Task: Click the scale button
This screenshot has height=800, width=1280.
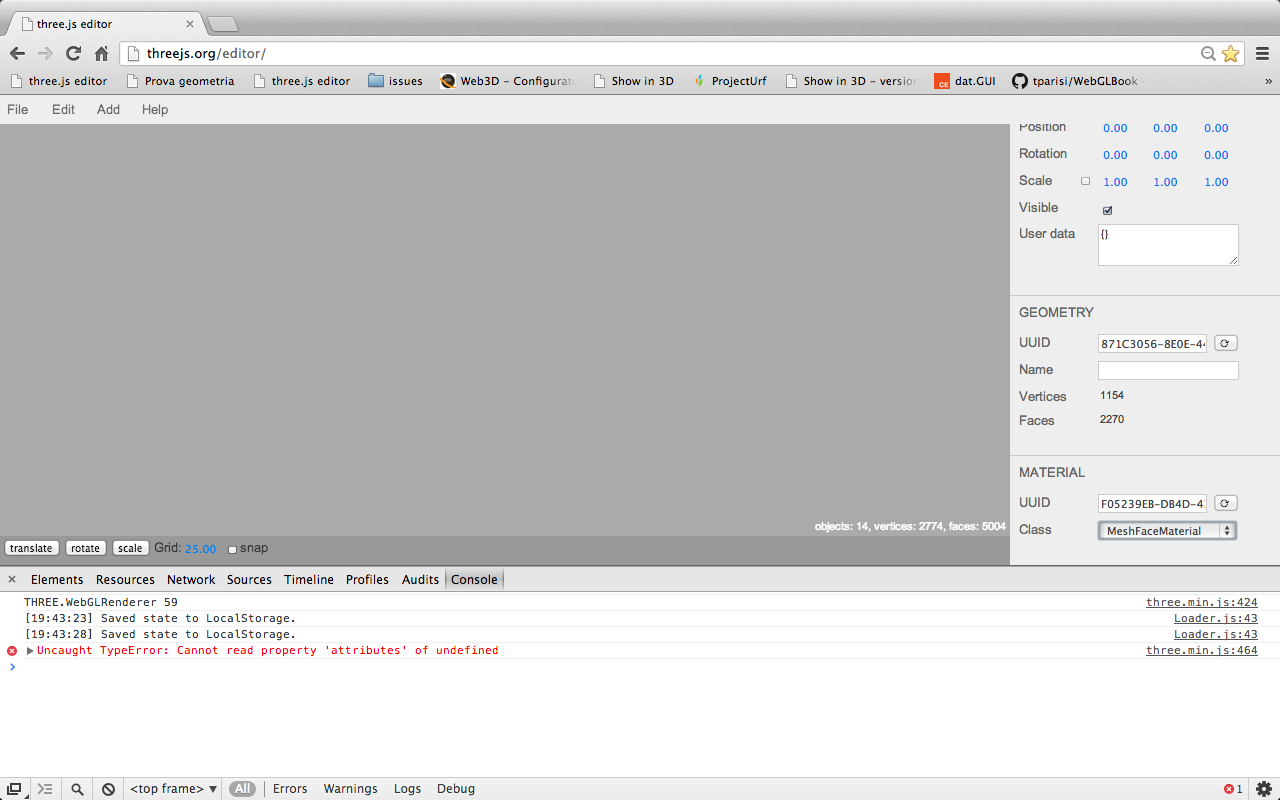Action: point(130,548)
